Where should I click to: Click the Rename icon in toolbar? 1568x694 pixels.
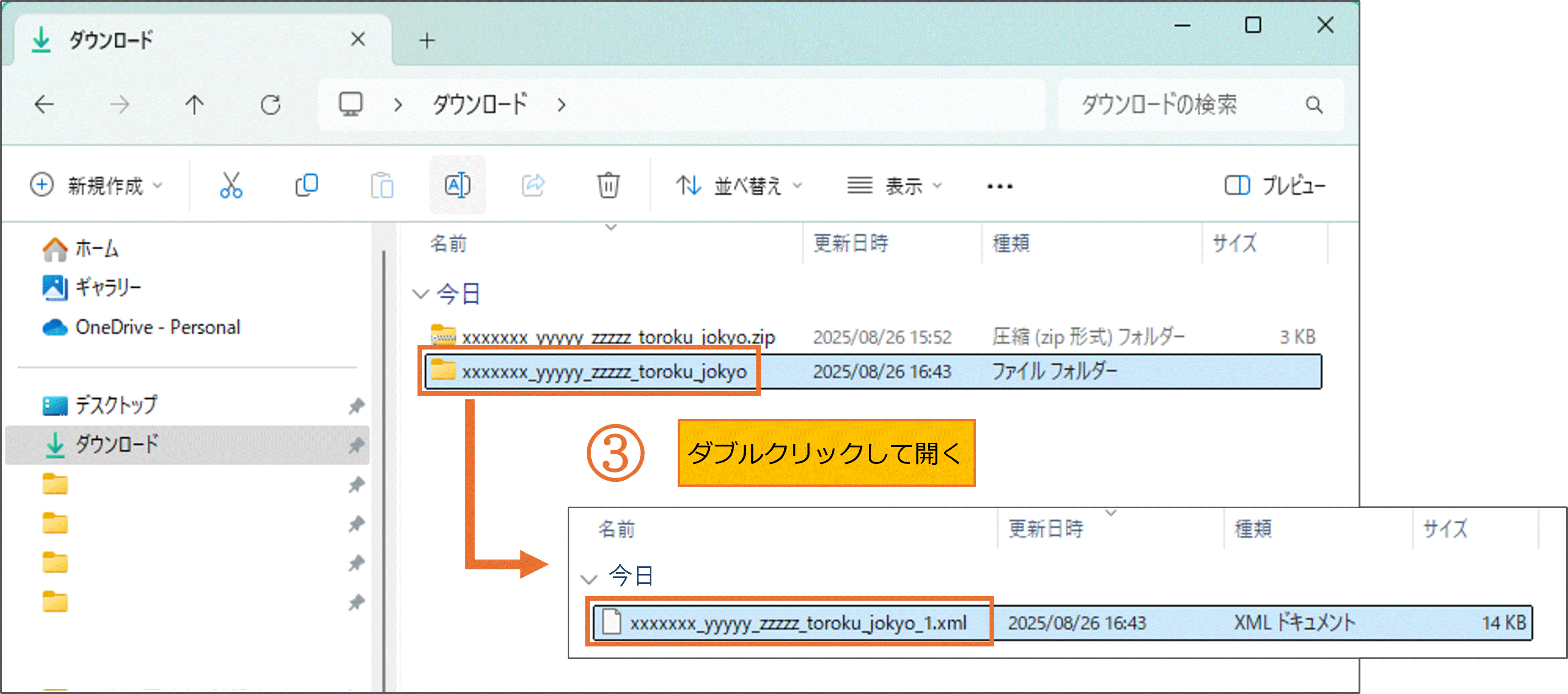457,185
